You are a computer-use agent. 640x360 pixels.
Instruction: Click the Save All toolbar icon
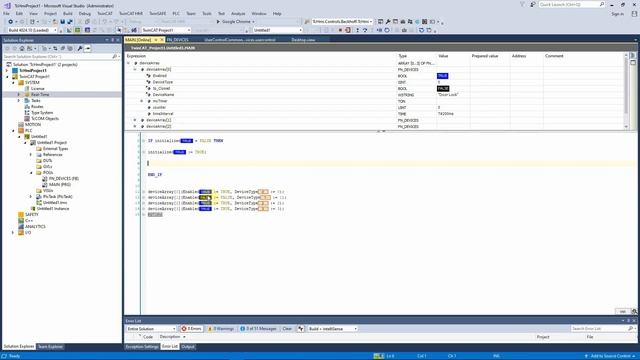(x=70, y=22)
